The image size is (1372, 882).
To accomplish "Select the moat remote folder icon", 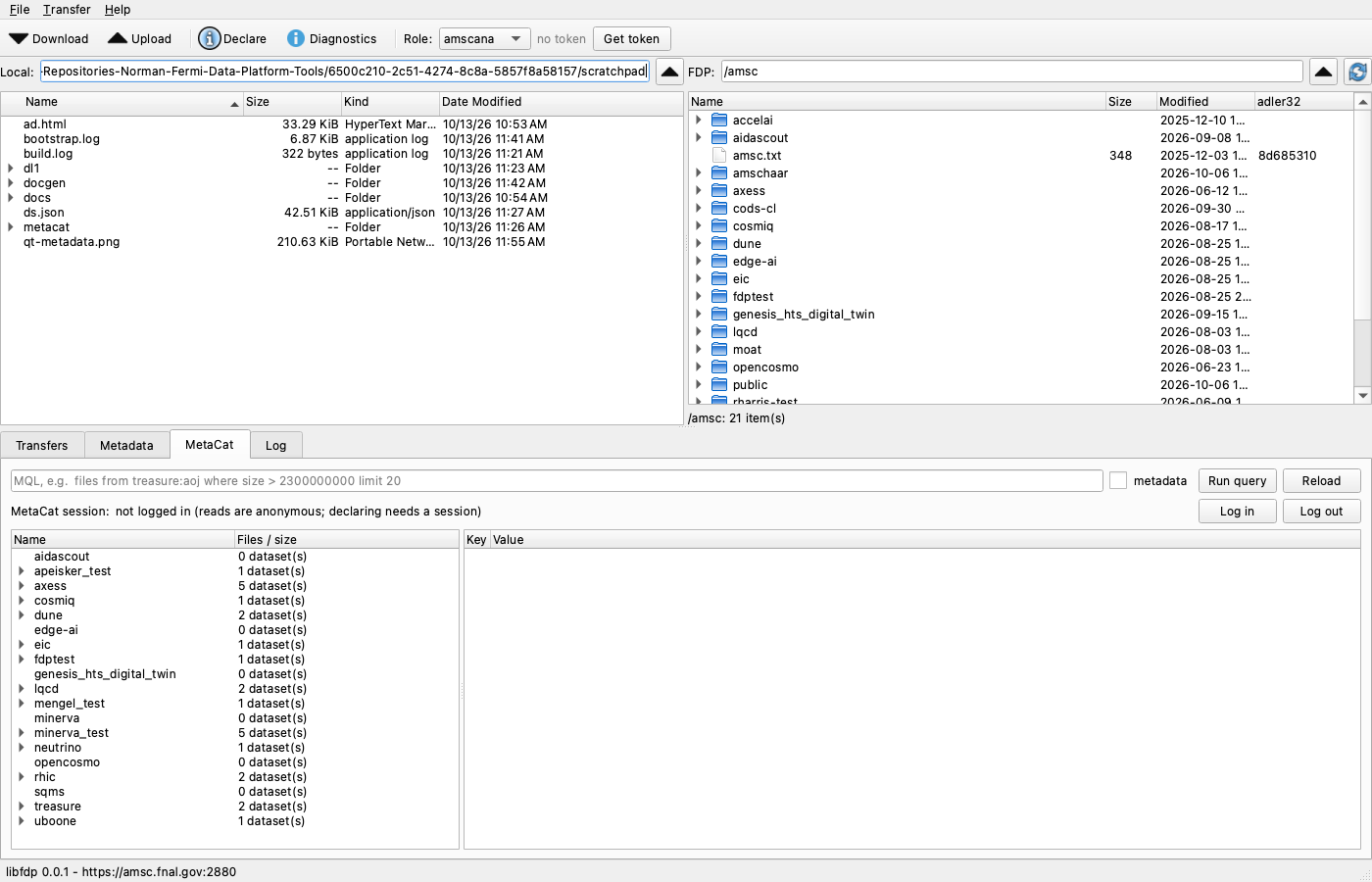I will click(719, 350).
